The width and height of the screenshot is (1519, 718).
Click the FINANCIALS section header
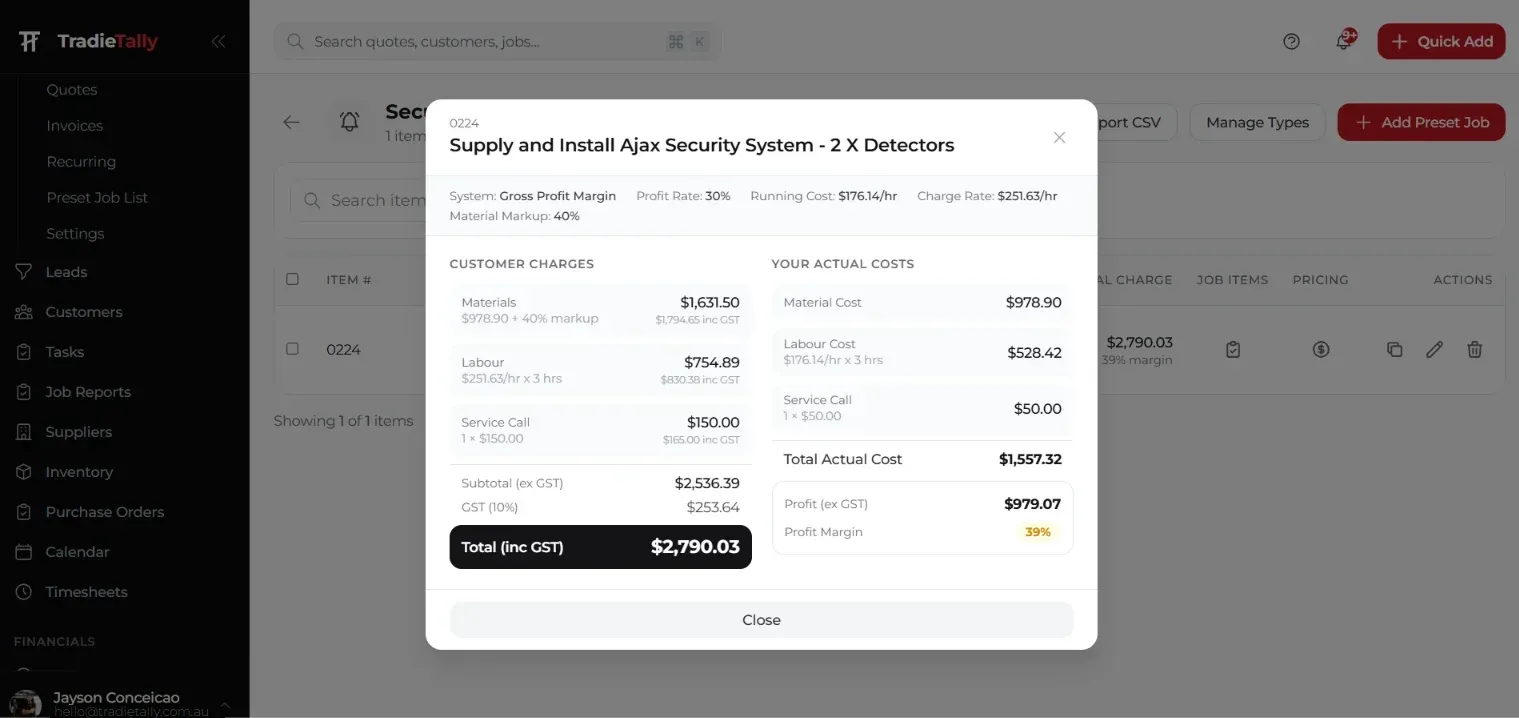pos(55,641)
